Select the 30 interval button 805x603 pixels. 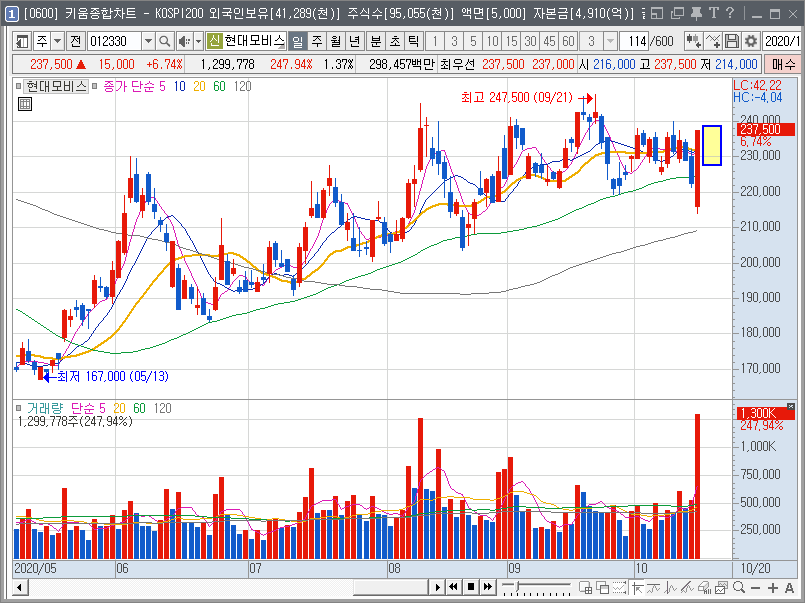[530, 41]
